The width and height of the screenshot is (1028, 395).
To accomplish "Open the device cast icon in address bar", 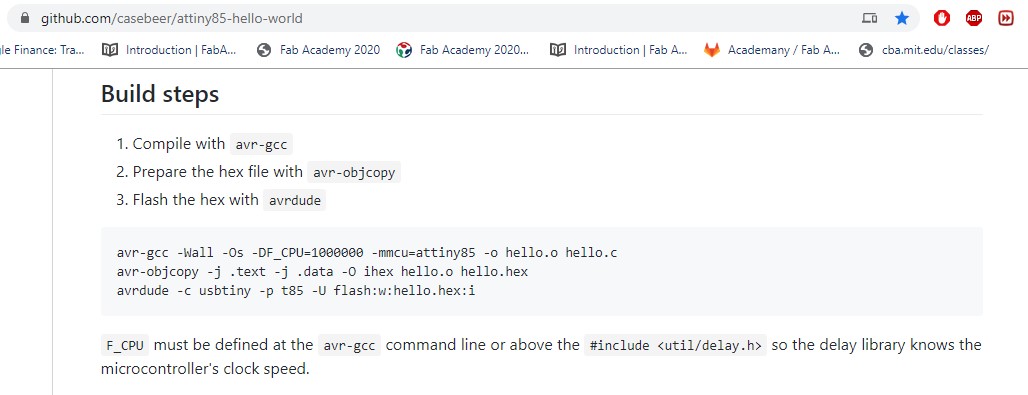I will point(869,18).
